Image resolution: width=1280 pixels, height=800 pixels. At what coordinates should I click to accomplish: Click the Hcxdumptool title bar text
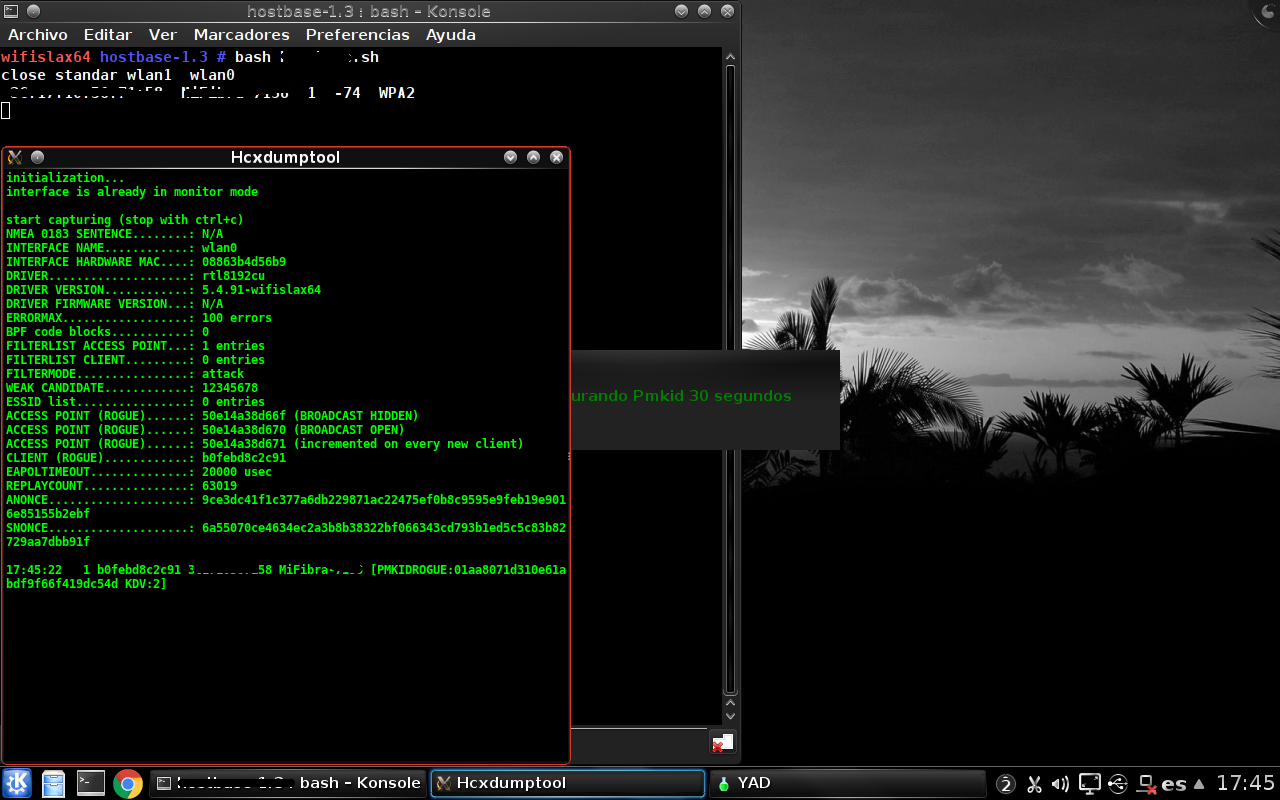point(285,157)
